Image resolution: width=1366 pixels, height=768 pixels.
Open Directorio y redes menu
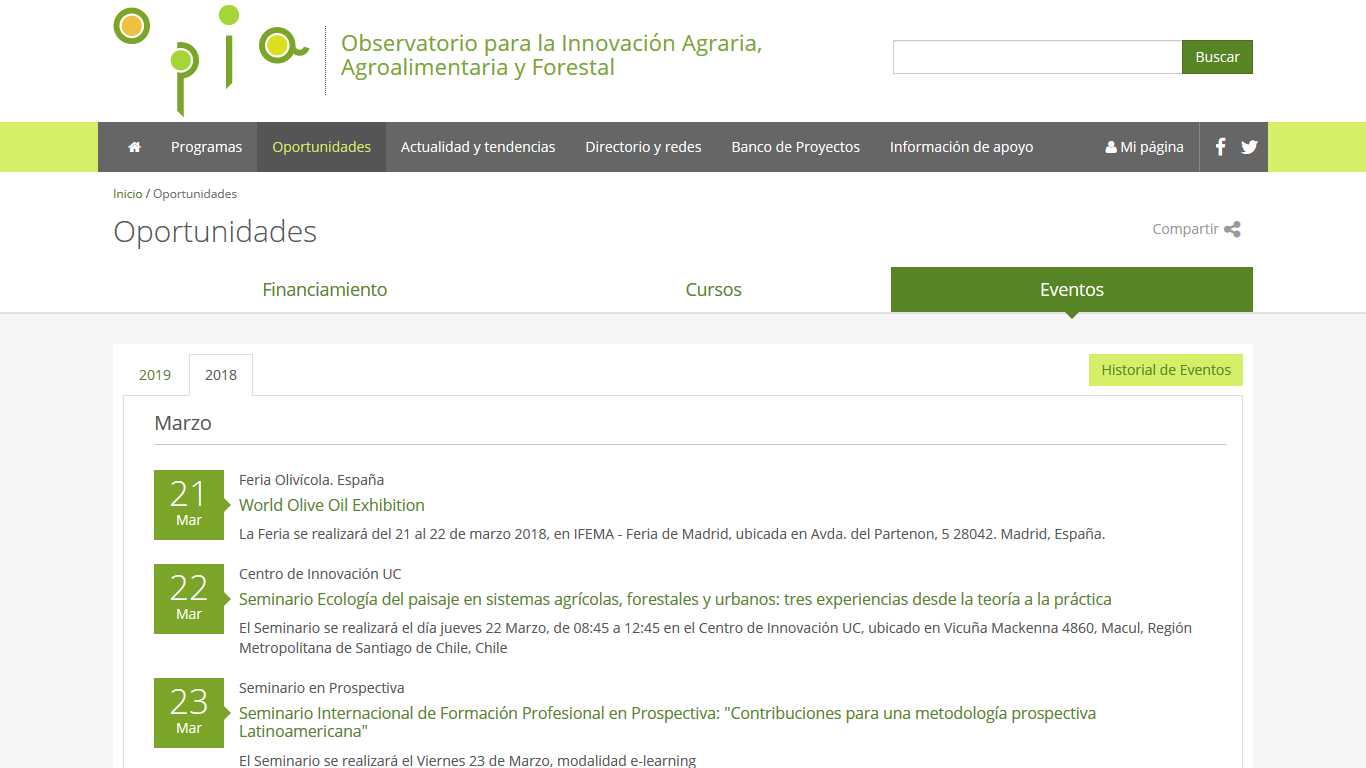(643, 147)
